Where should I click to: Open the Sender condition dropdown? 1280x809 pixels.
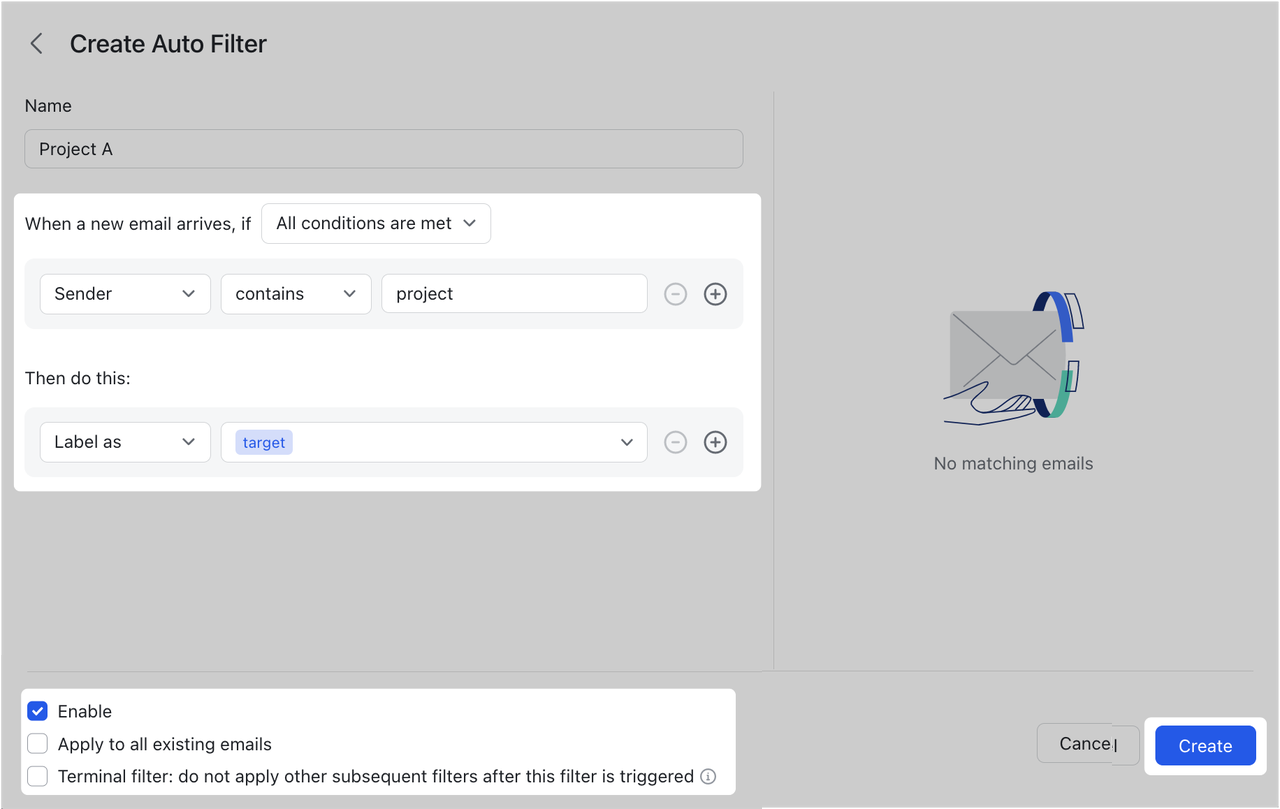click(124, 293)
